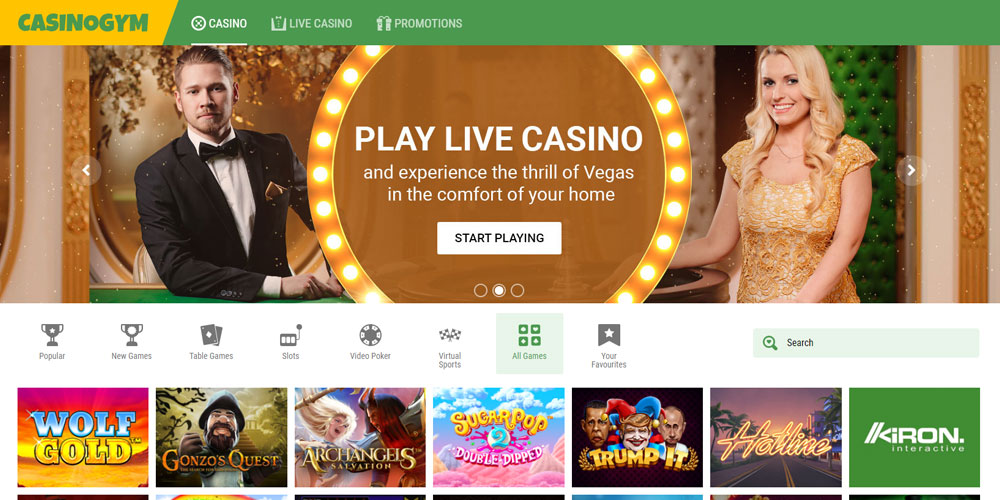Open the Video Poker chip icon
1000x500 pixels.
coord(370,335)
